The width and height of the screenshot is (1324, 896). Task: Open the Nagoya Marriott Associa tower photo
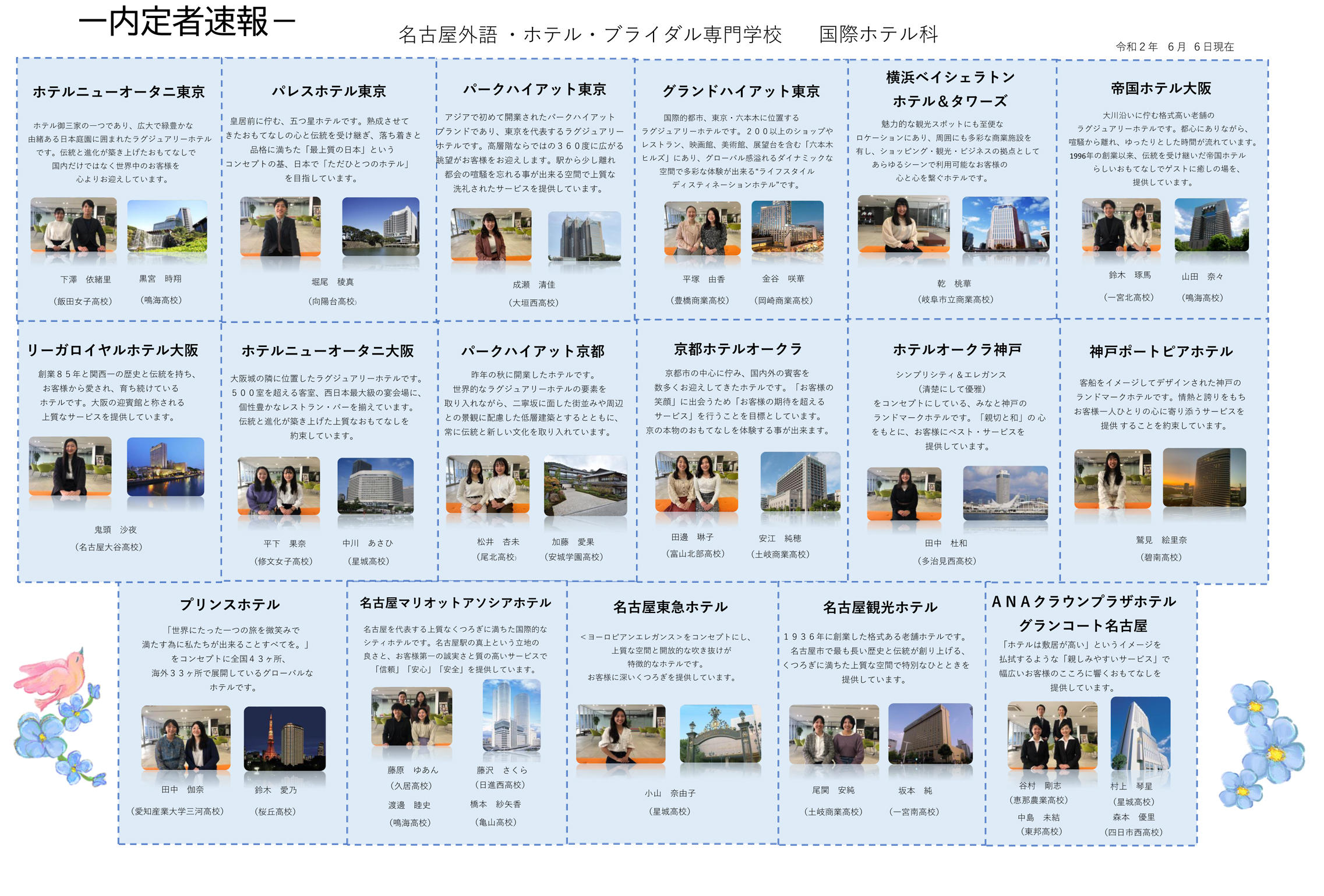[511, 716]
